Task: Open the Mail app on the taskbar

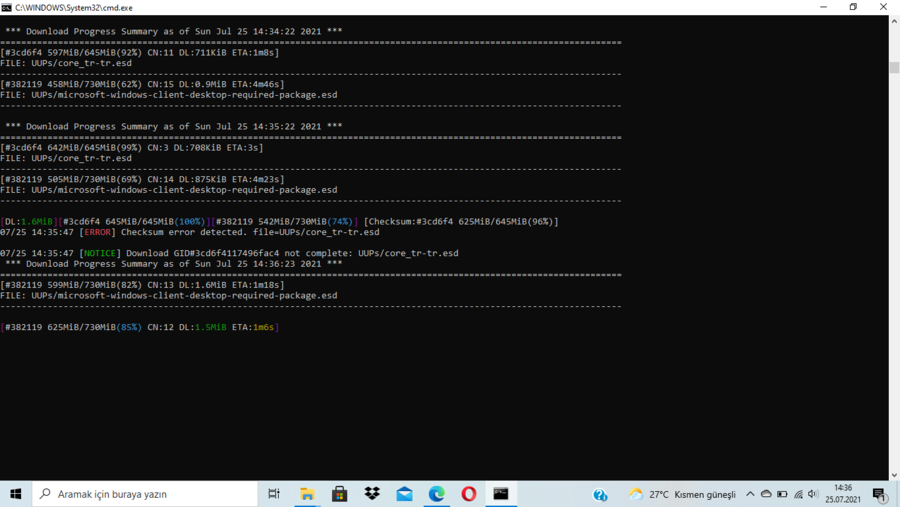Action: pos(404,494)
